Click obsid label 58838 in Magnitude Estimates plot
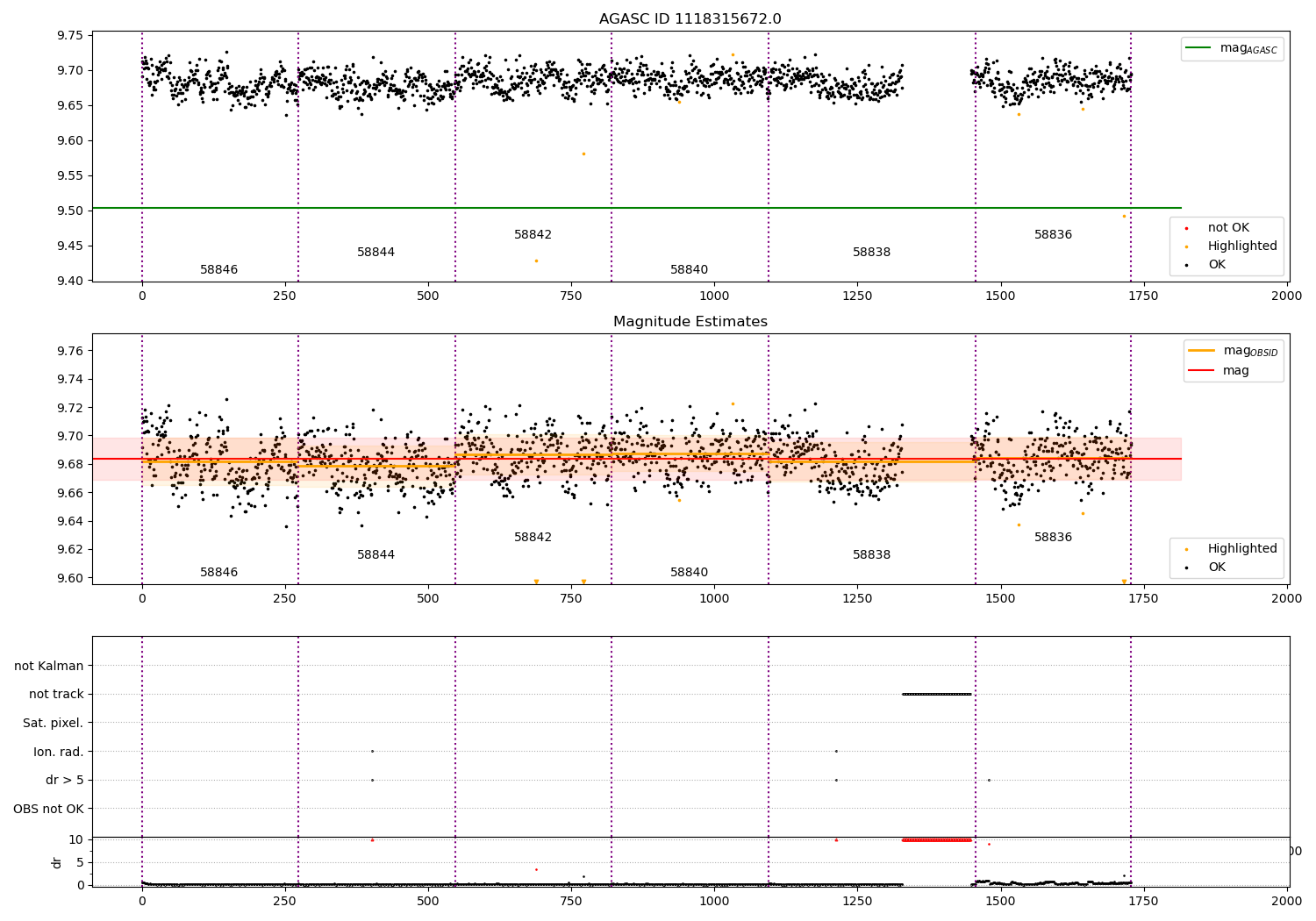The image size is (1316, 921). (872, 555)
